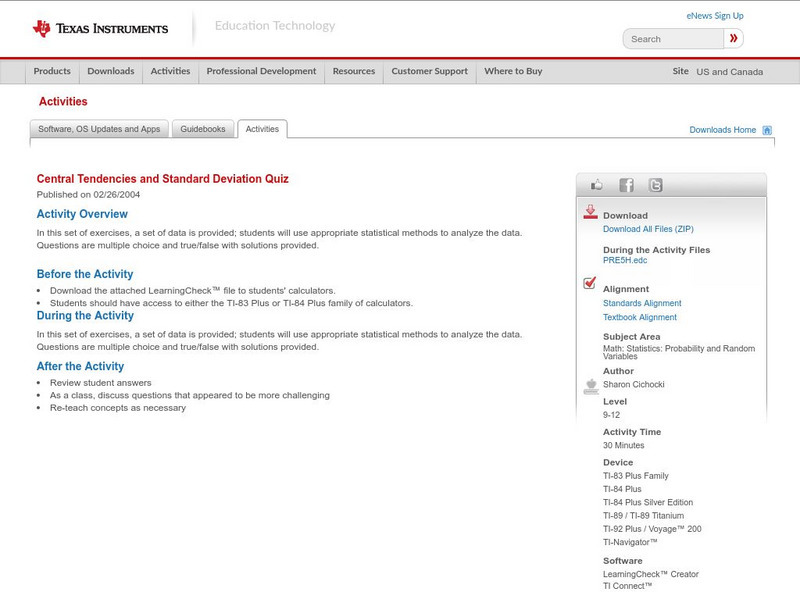Click the thumbs-up like icon

(x=596, y=185)
